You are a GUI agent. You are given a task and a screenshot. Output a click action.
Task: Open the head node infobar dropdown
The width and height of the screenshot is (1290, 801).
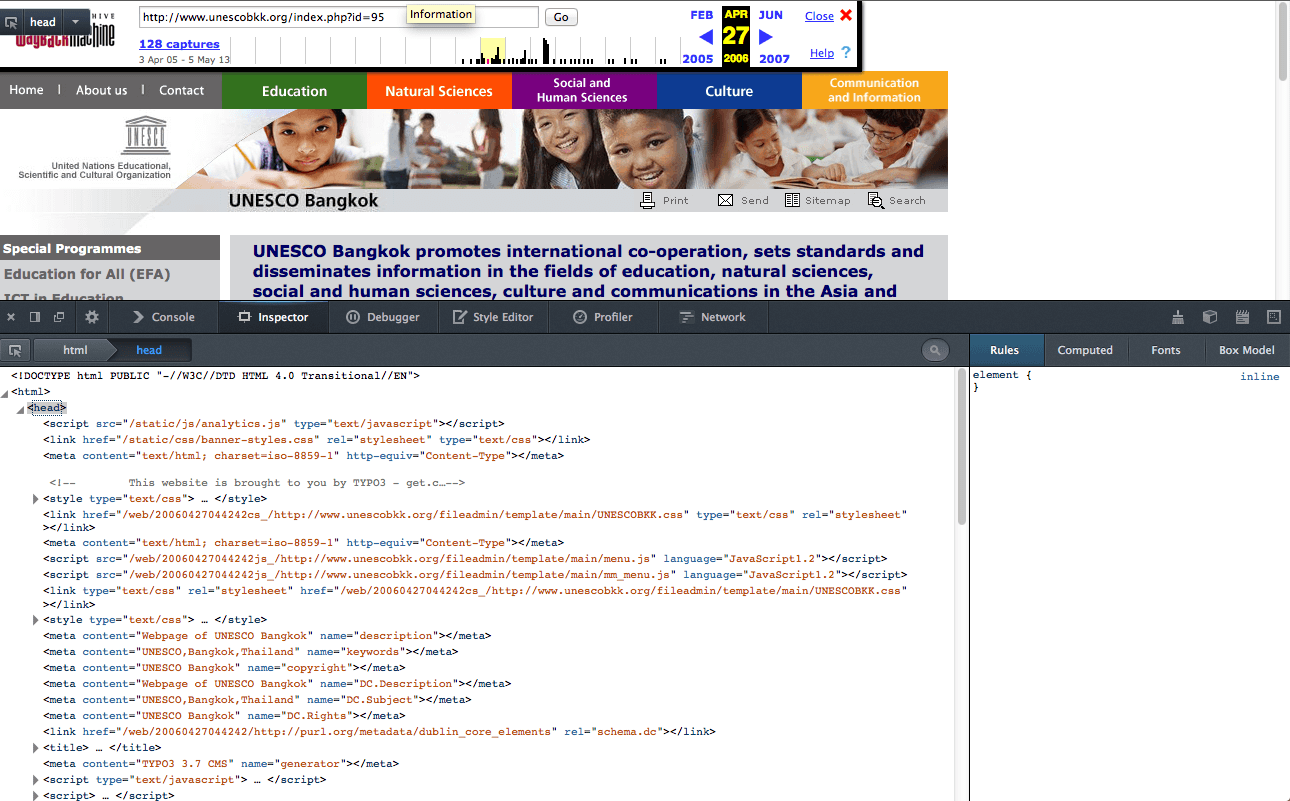coord(75,21)
